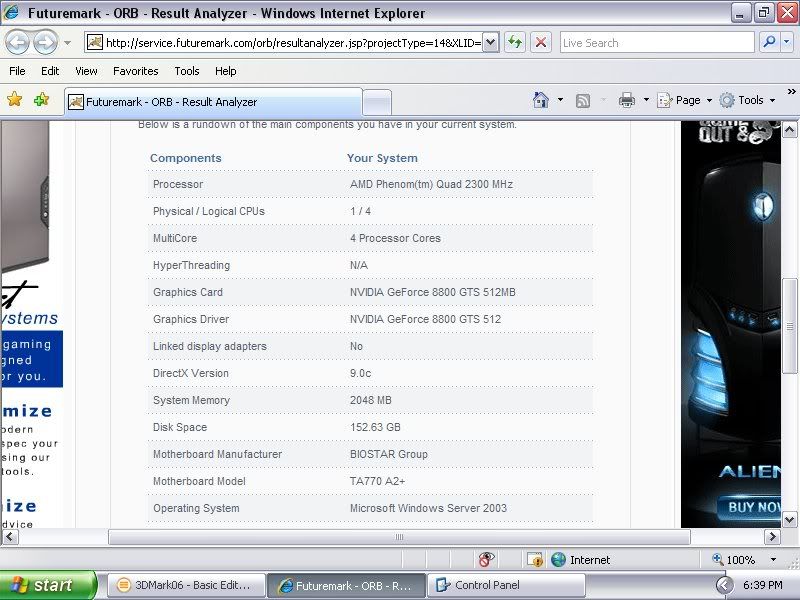The width and height of the screenshot is (800, 600).
Task: Click the vertical scrollbar up arrow
Action: (x=789, y=130)
